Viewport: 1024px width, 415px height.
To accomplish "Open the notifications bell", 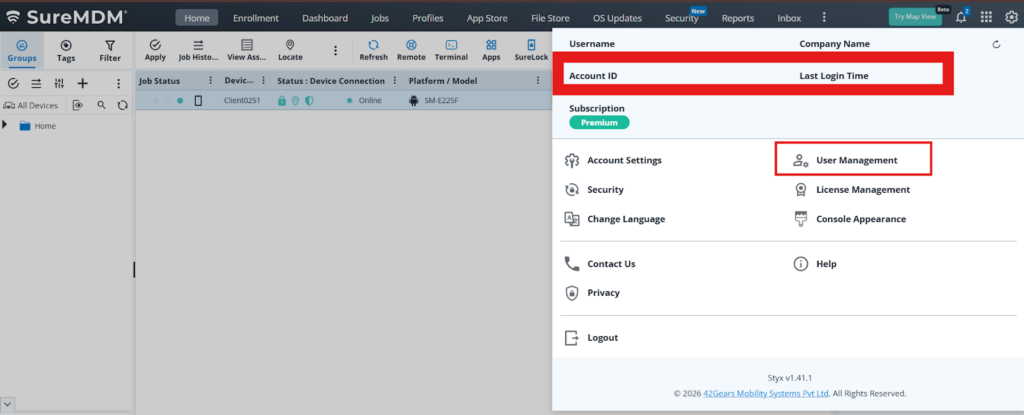I will 961,17.
